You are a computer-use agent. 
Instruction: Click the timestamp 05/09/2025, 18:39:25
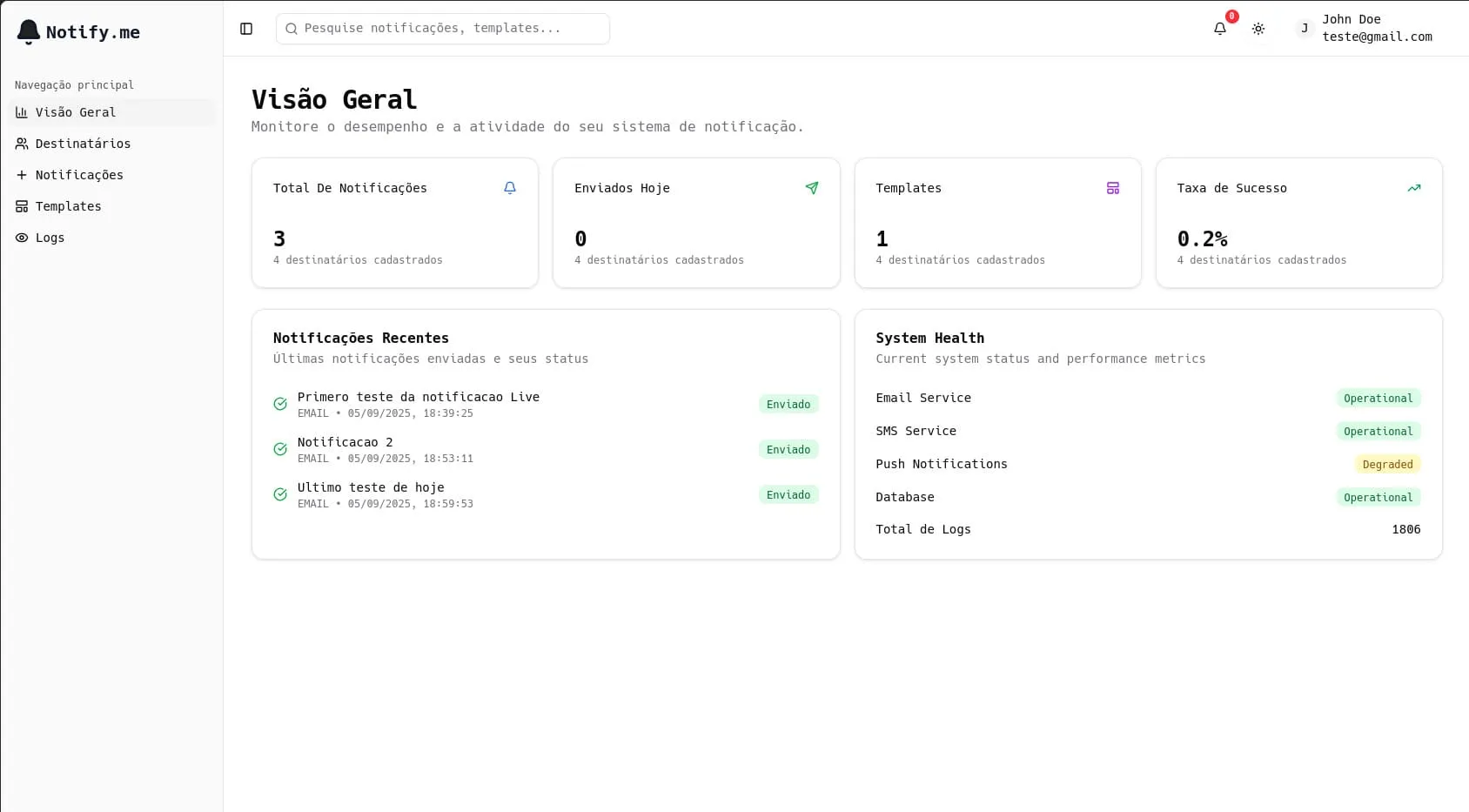click(x=411, y=413)
